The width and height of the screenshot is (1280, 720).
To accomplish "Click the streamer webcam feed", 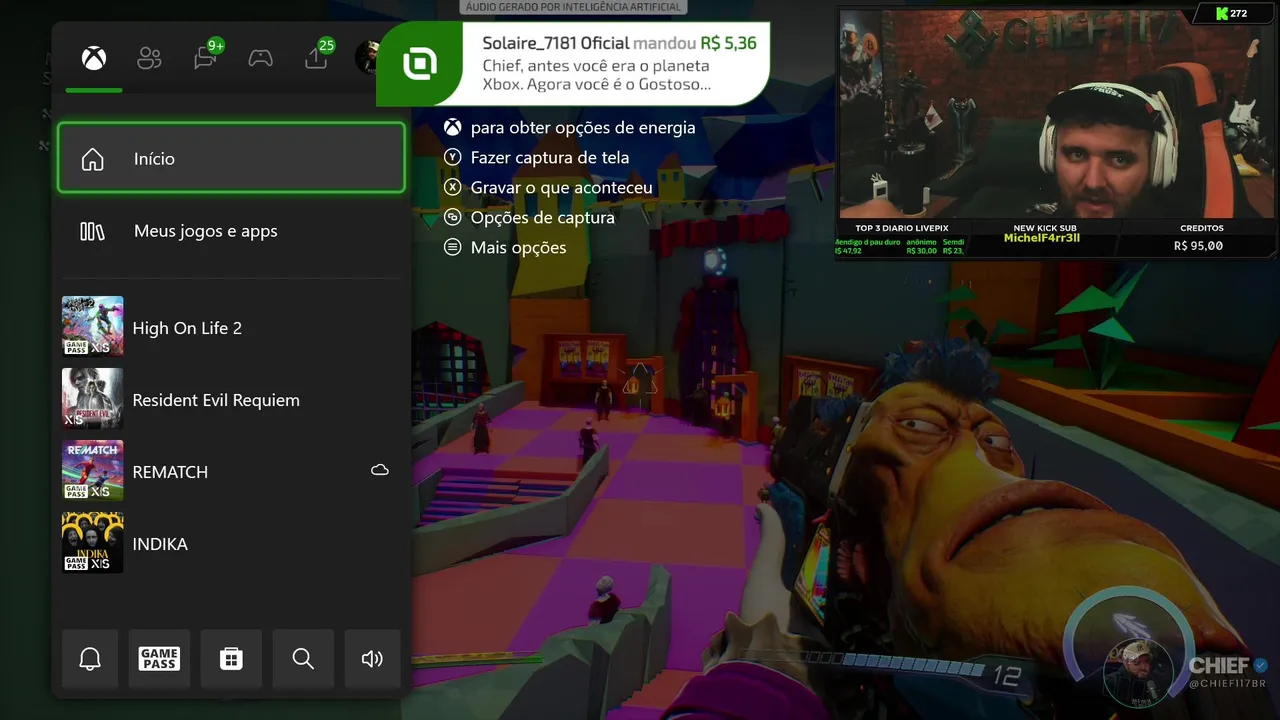I will [1058, 115].
